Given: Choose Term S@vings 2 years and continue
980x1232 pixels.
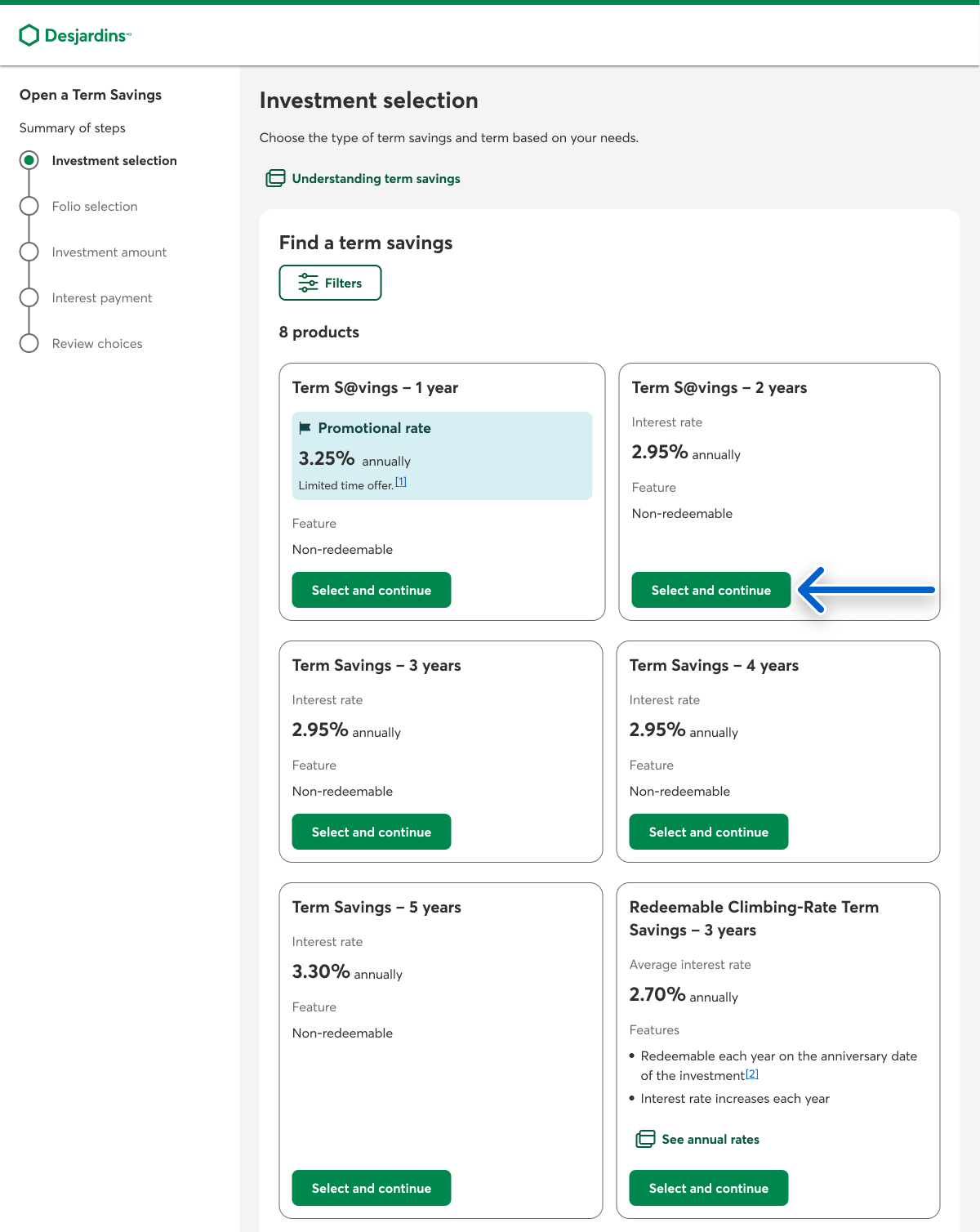Looking at the screenshot, I should [x=710, y=590].
